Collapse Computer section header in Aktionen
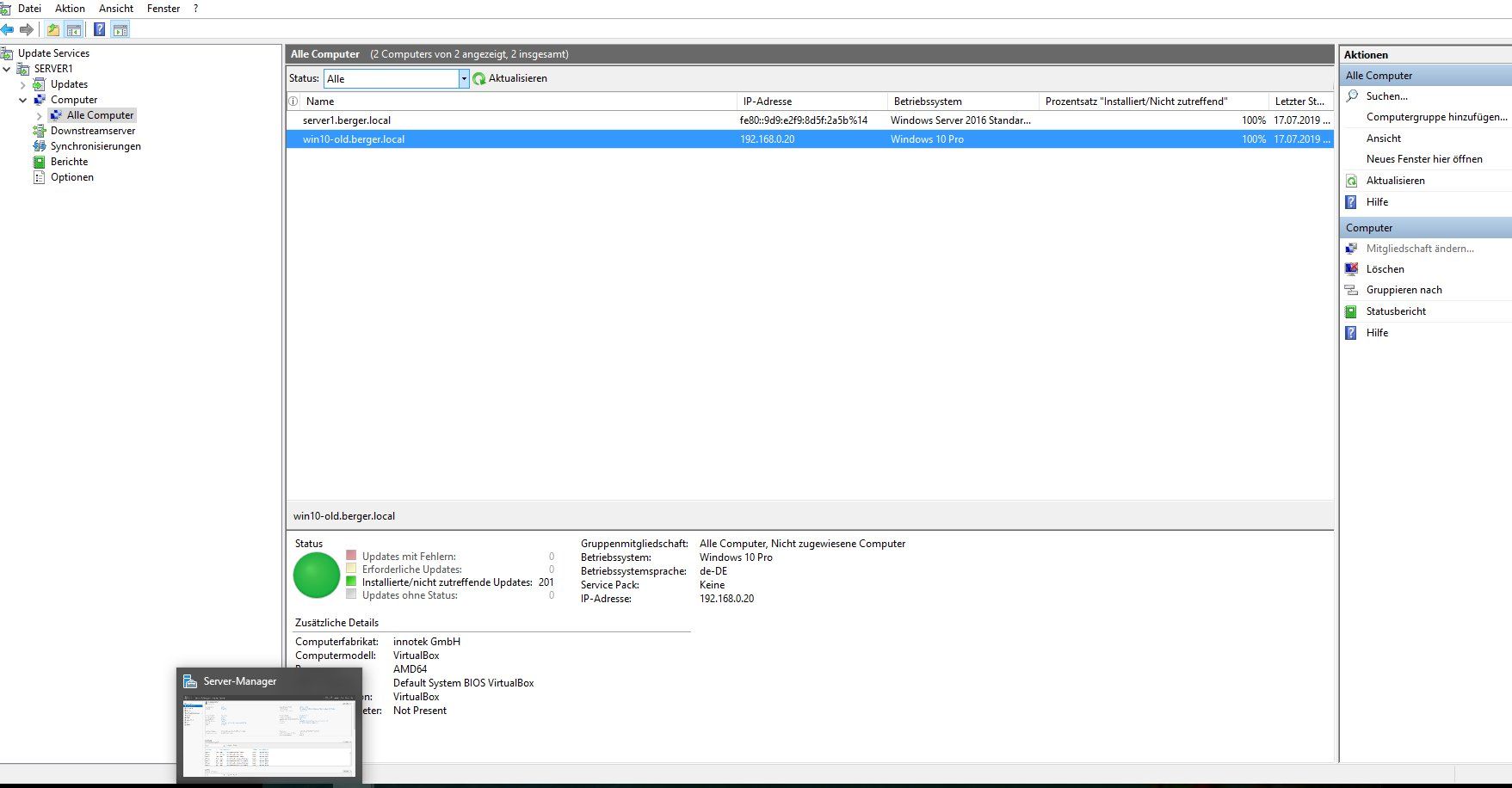The height and width of the screenshot is (788, 1512). click(x=1425, y=228)
